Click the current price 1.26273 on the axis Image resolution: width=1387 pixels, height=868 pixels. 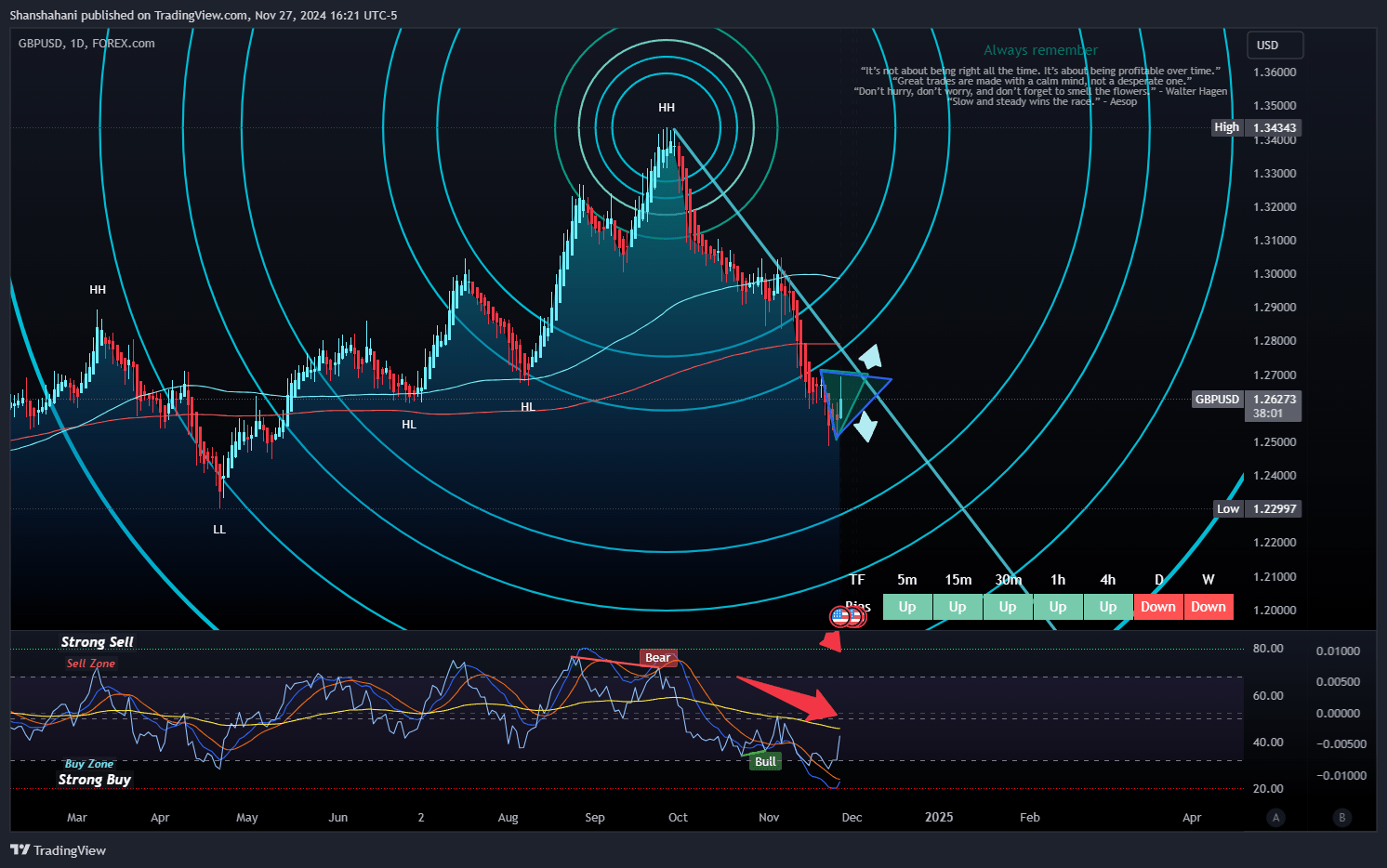coord(1275,400)
